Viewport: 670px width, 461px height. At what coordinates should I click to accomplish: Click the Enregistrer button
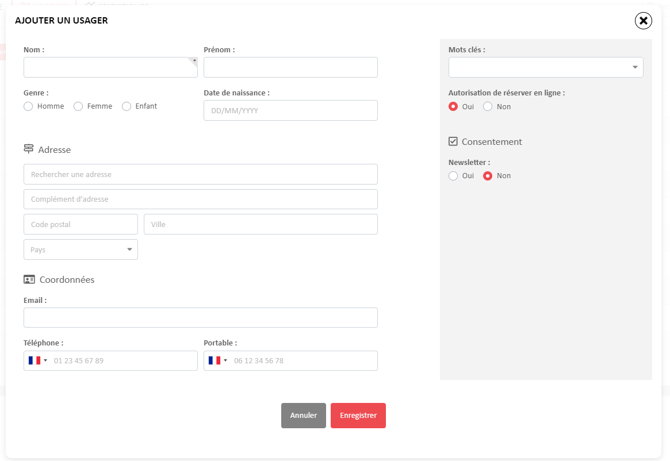(x=358, y=415)
